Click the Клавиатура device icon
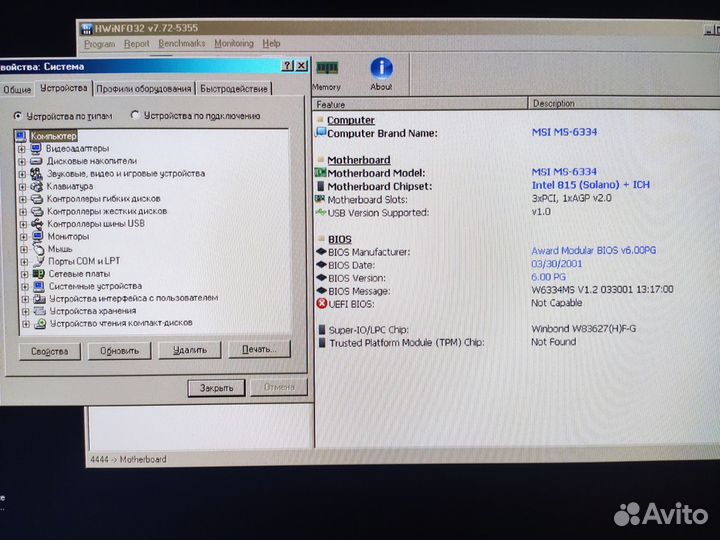 [36, 186]
